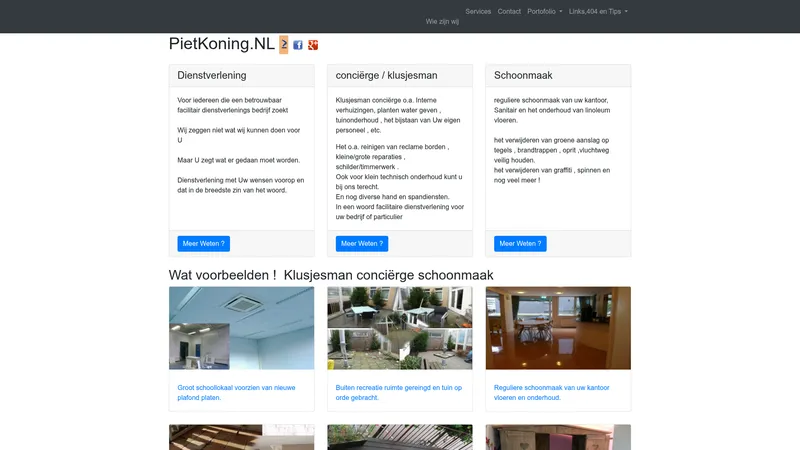This screenshot has height=450, width=800.
Task: Open the partially visible wooden floor photo
Action: 241,437
